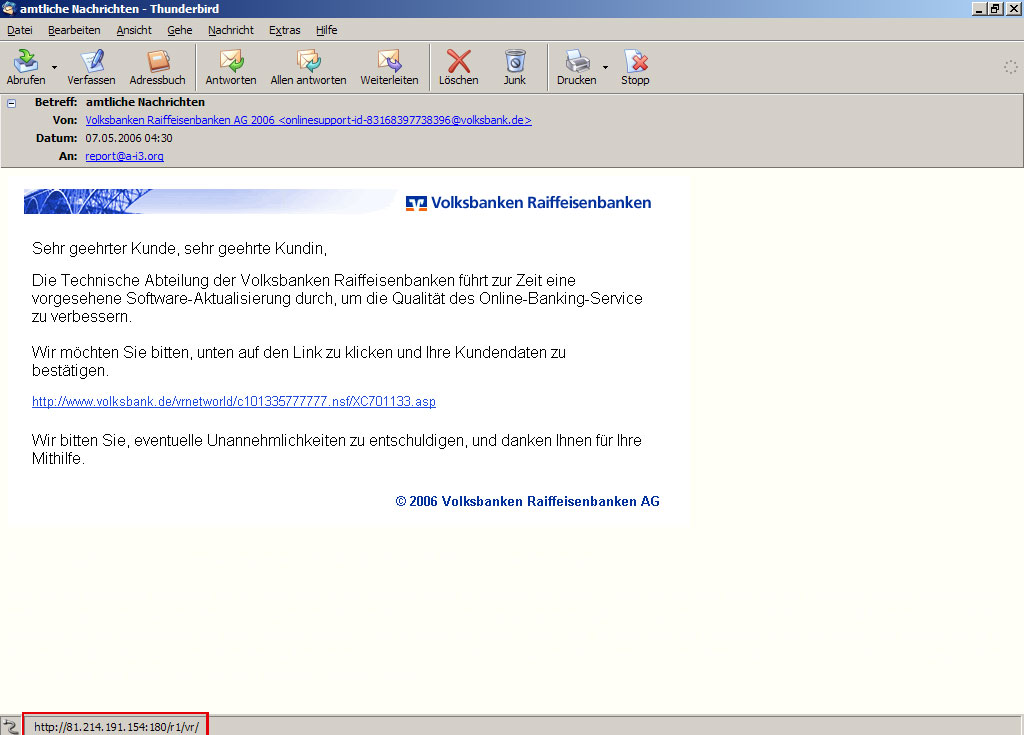Mark message as Junk
Image resolution: width=1024 pixels, height=735 pixels.
pyautogui.click(x=515, y=67)
